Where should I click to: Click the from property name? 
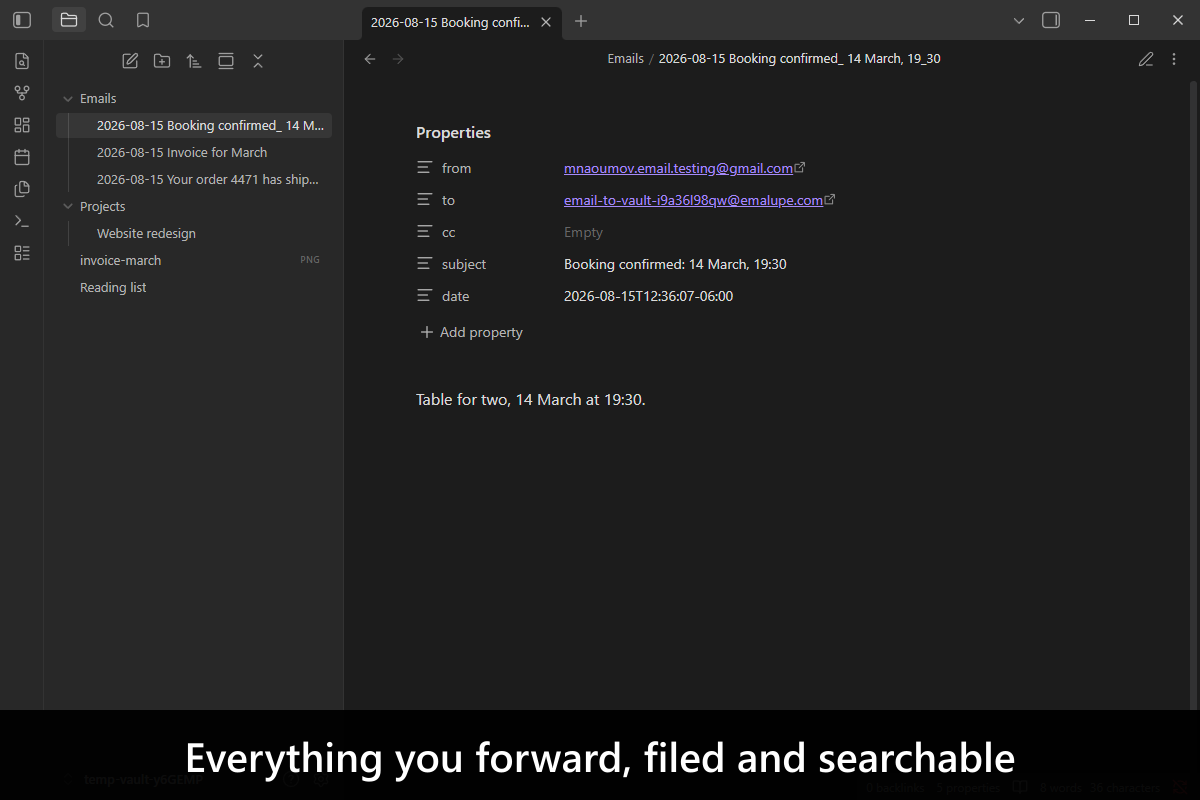click(456, 169)
